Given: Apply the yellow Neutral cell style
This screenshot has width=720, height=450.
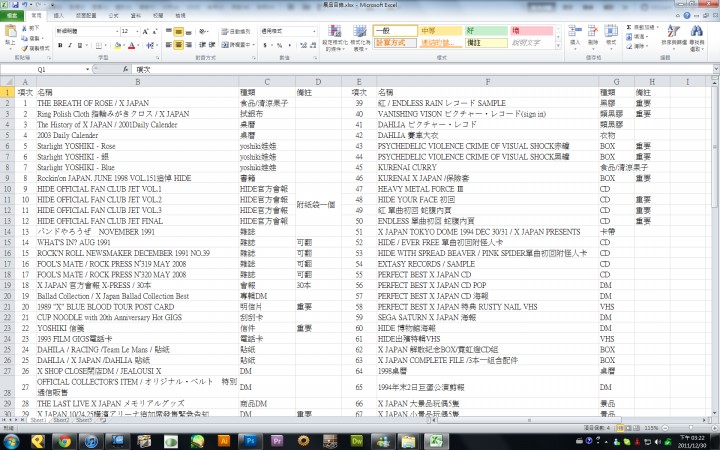Looking at the screenshot, I should point(440,31).
